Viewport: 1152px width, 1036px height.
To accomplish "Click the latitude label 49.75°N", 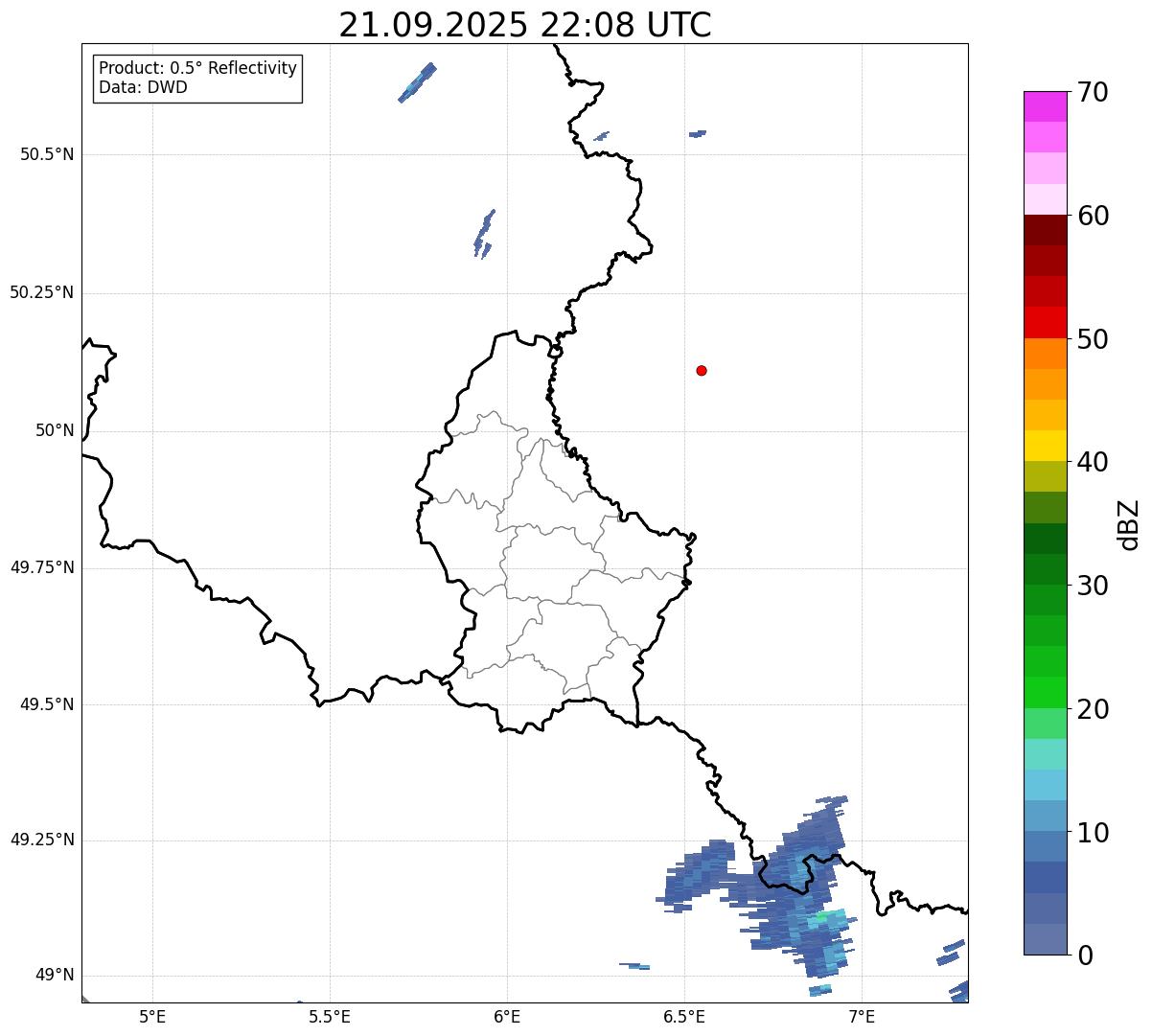I will coord(42,567).
